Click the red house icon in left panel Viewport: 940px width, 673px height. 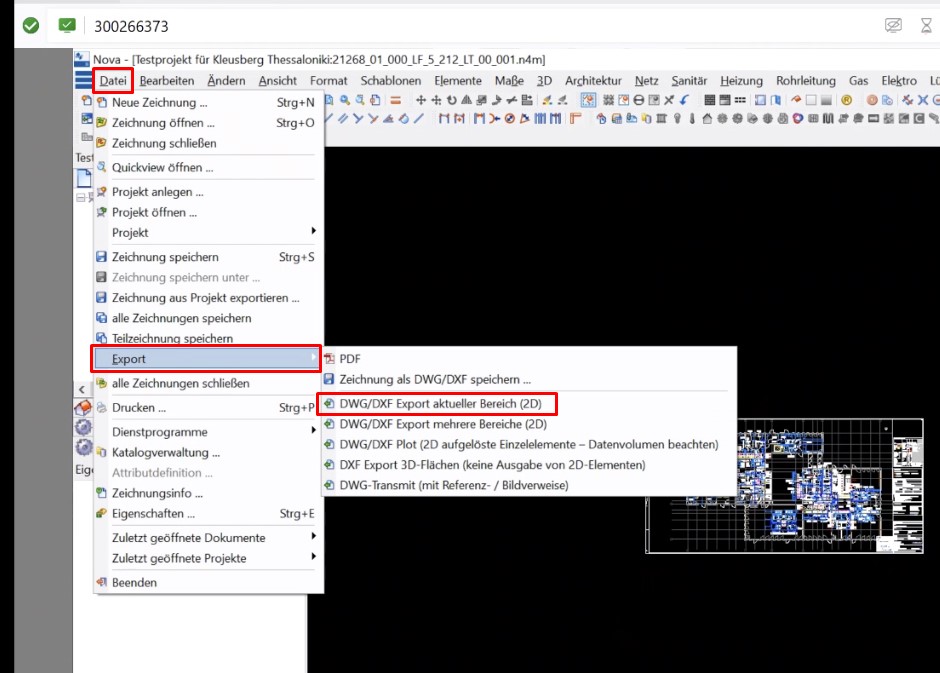(83, 408)
